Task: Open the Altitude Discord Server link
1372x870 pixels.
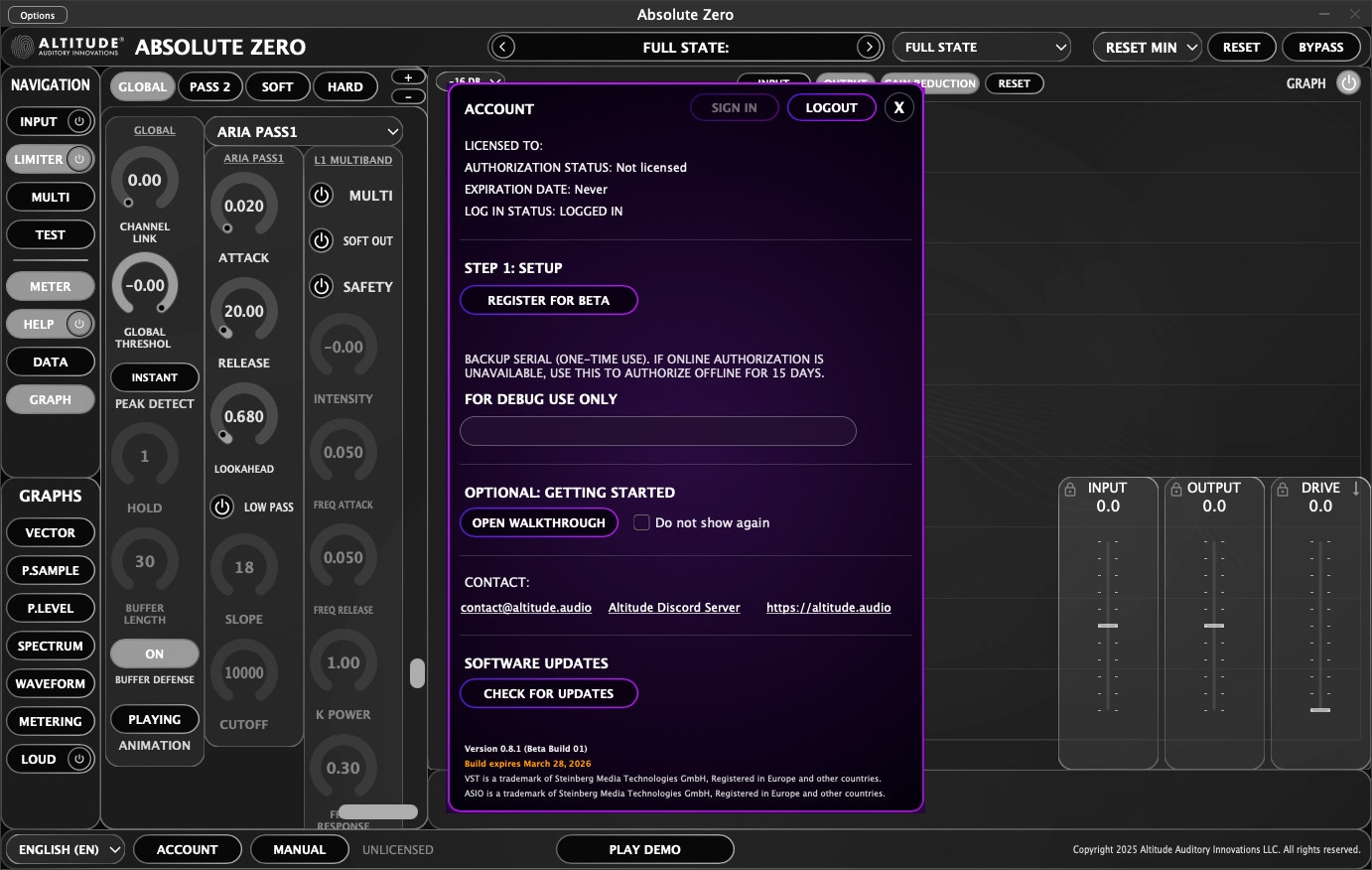Action: (674, 607)
